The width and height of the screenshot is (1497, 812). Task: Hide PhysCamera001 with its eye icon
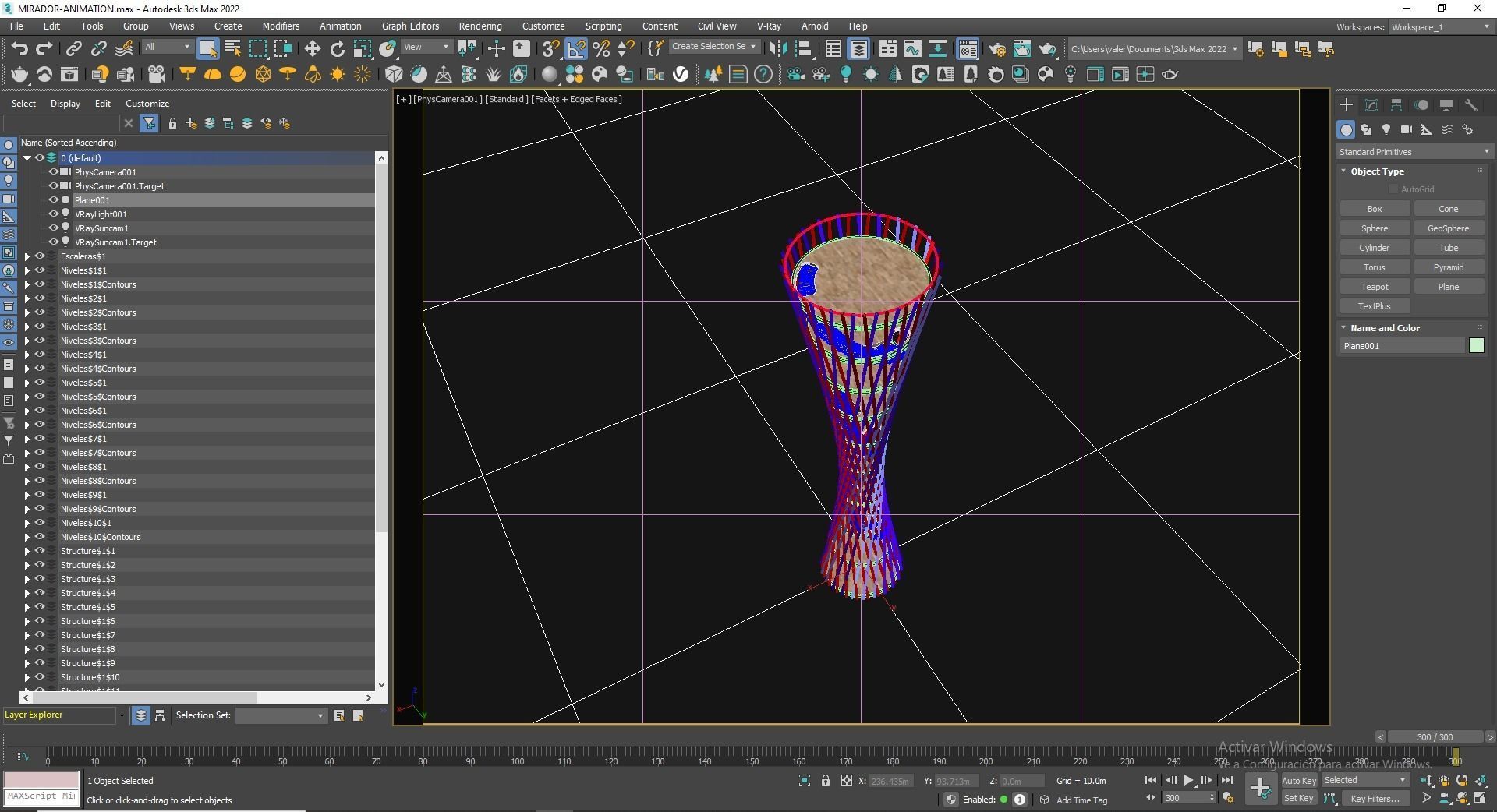54,172
